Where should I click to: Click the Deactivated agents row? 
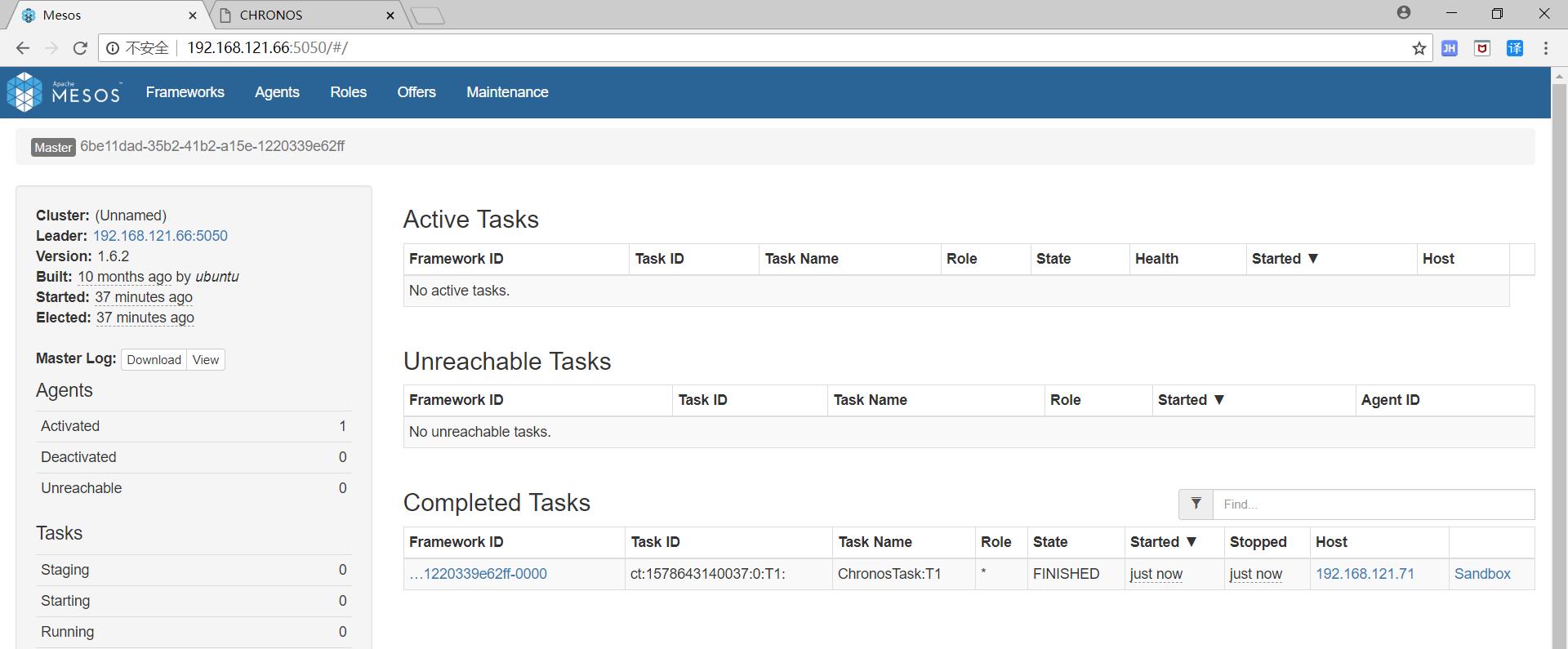[x=194, y=457]
